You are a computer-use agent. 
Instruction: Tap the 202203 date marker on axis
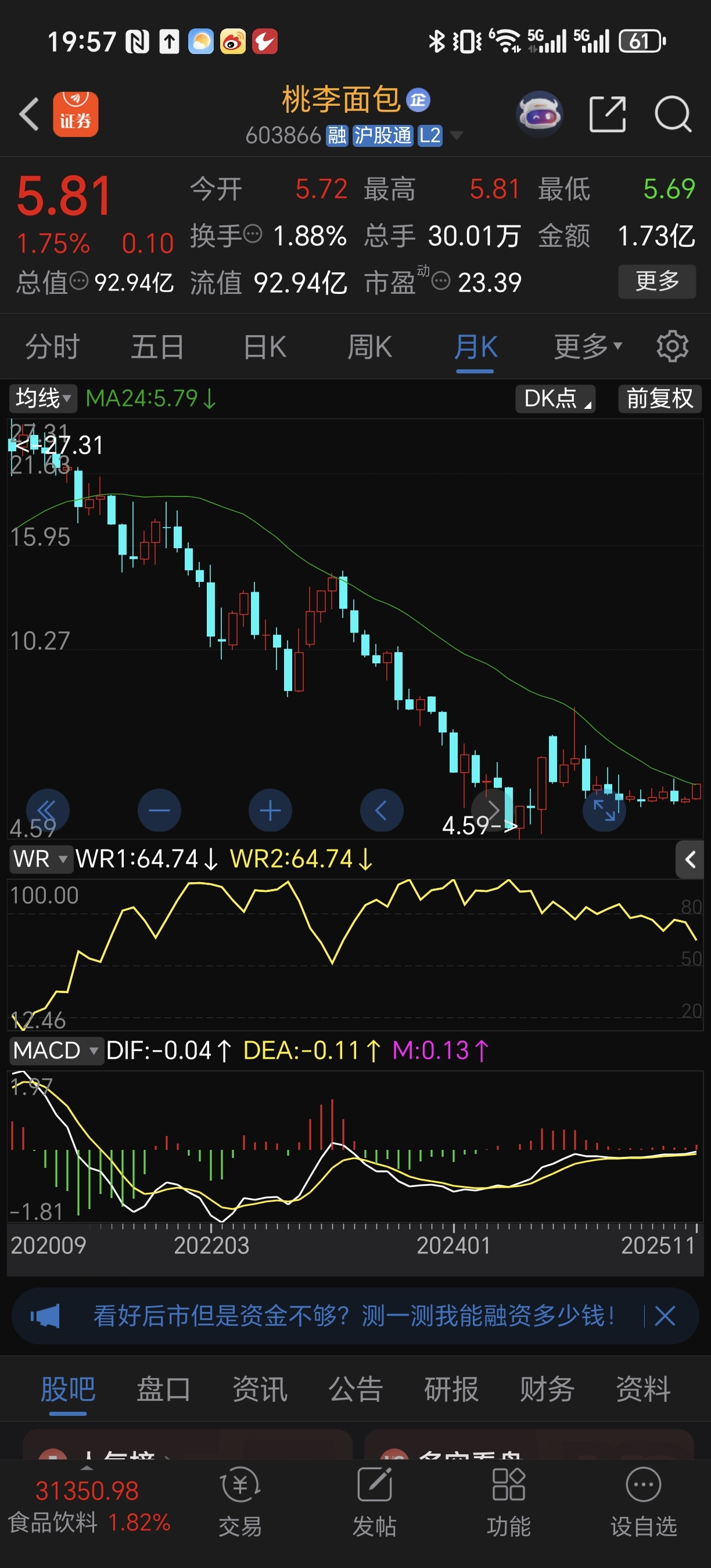coord(211,1245)
